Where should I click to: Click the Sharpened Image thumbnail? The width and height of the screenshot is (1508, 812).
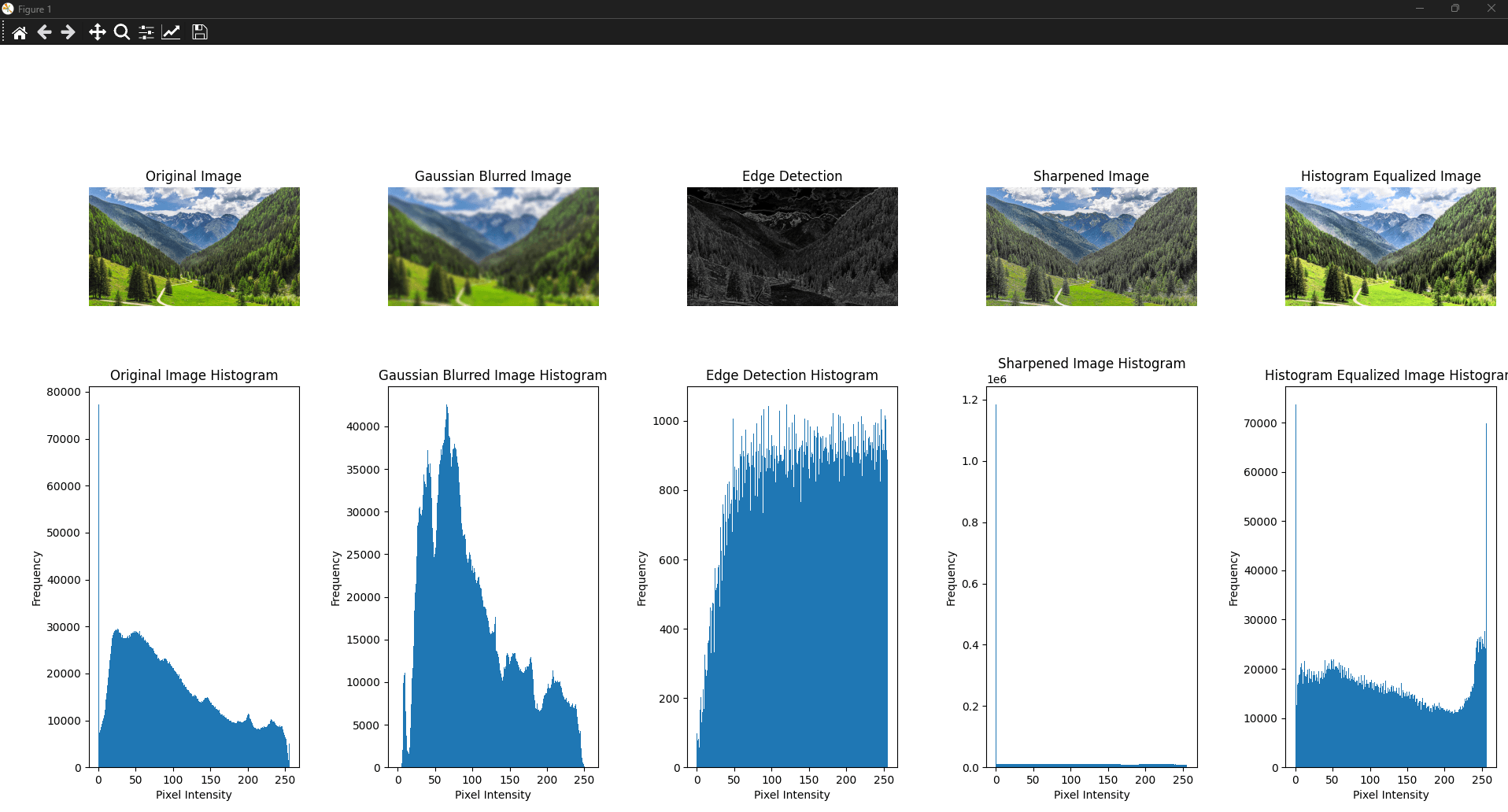point(1092,246)
